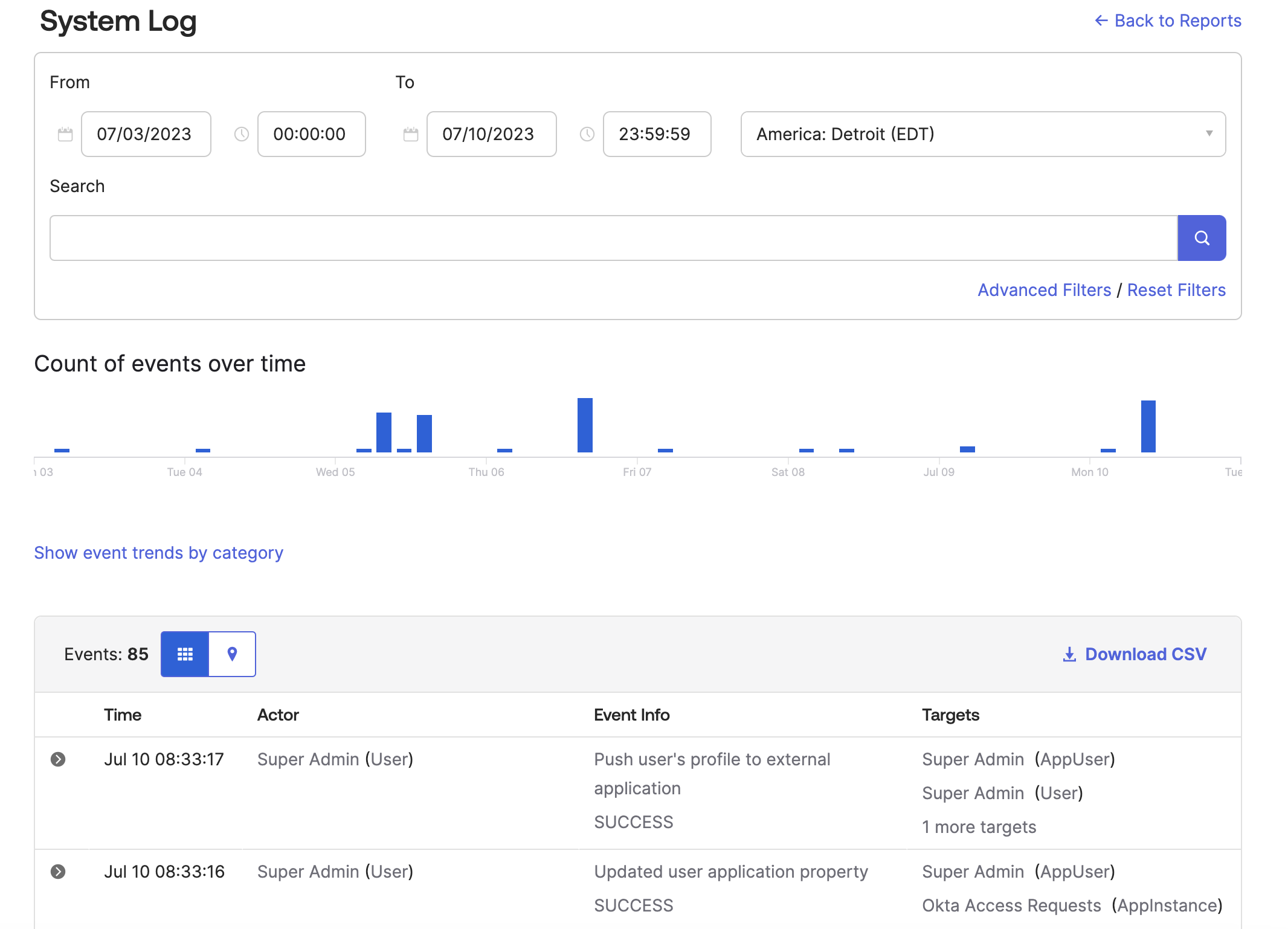Click the clock icon beside the end time

tap(586, 134)
